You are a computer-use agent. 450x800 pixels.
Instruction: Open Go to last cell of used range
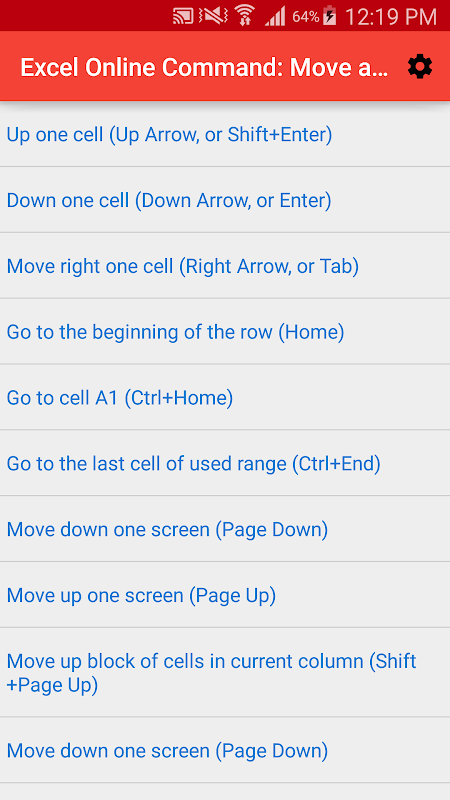click(x=225, y=463)
